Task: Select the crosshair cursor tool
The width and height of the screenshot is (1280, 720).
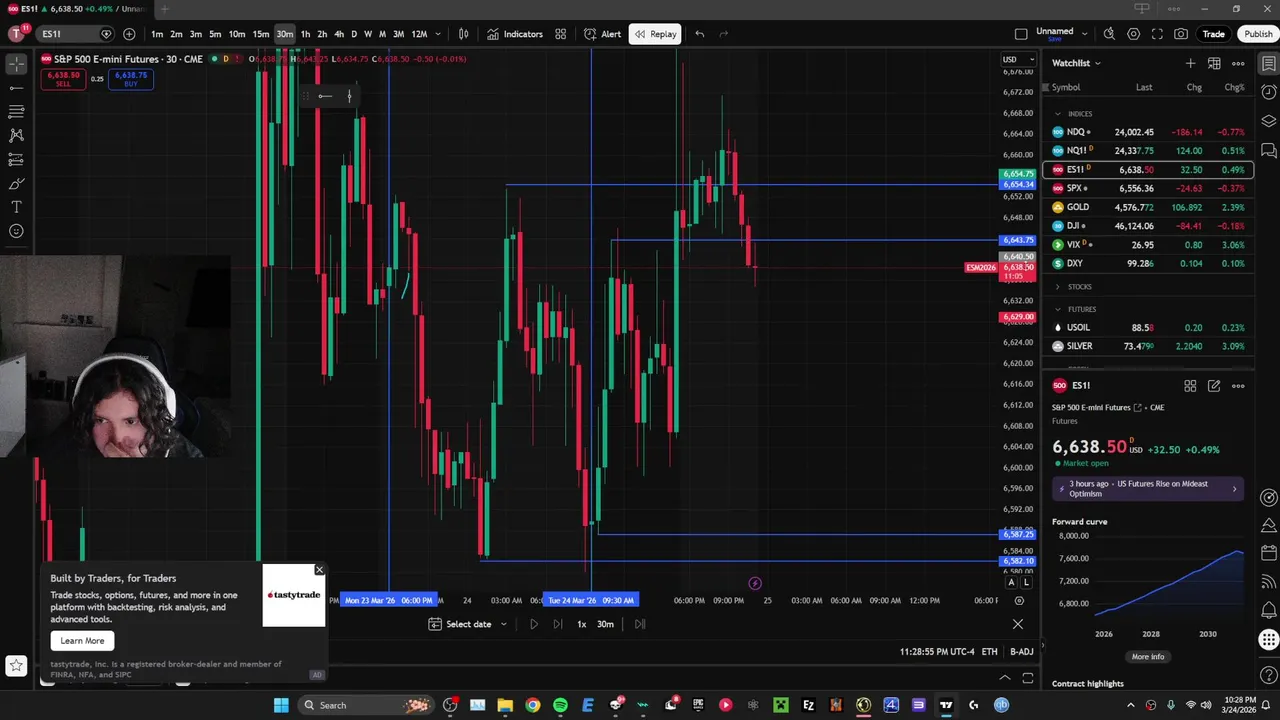Action: 16,64
